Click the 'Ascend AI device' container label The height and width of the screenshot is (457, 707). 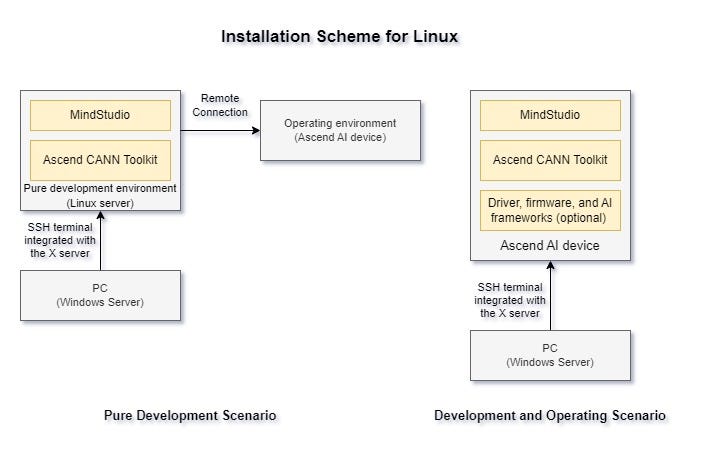[550, 246]
